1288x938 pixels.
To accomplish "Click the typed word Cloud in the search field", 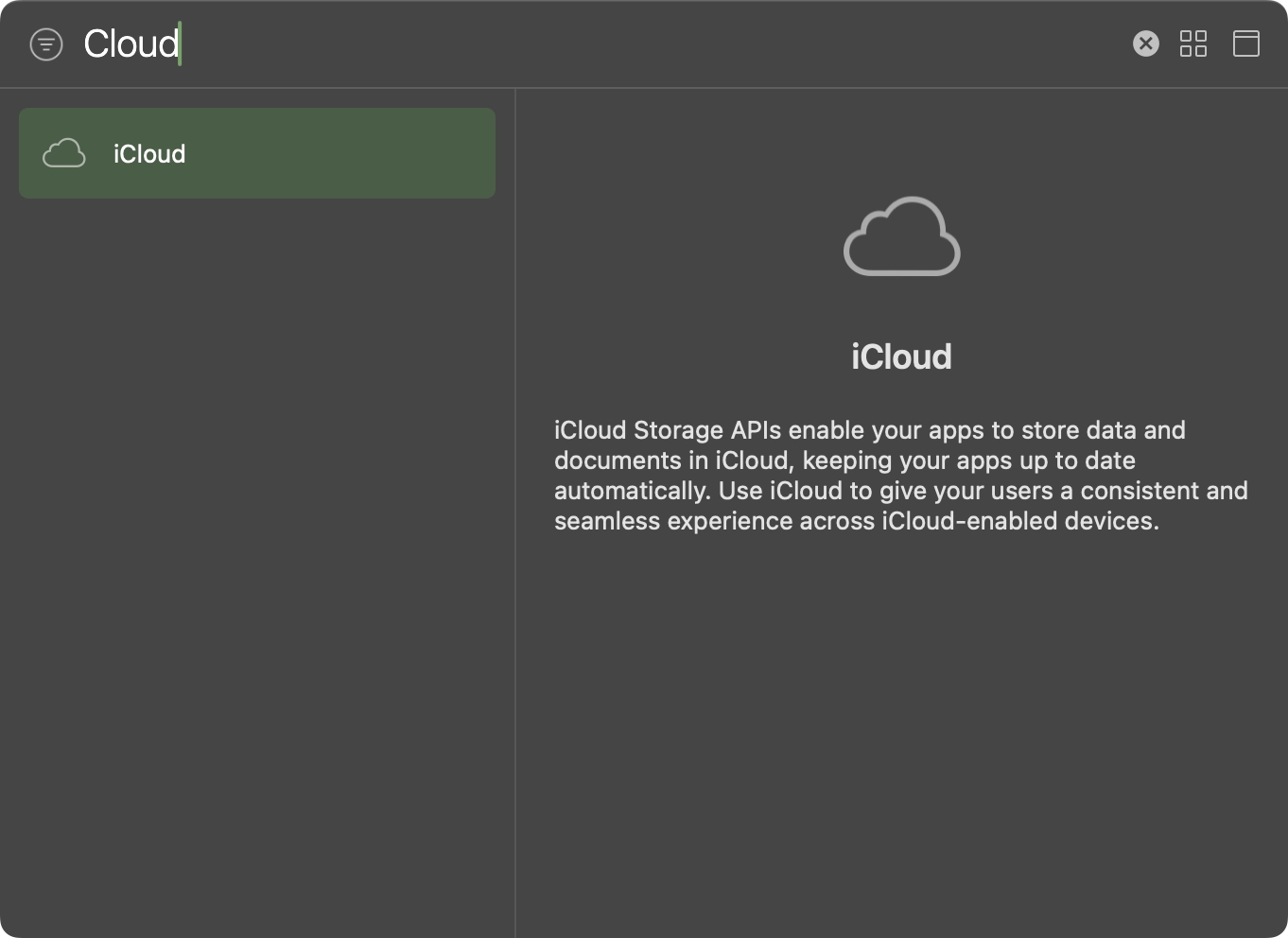I will (130, 44).
